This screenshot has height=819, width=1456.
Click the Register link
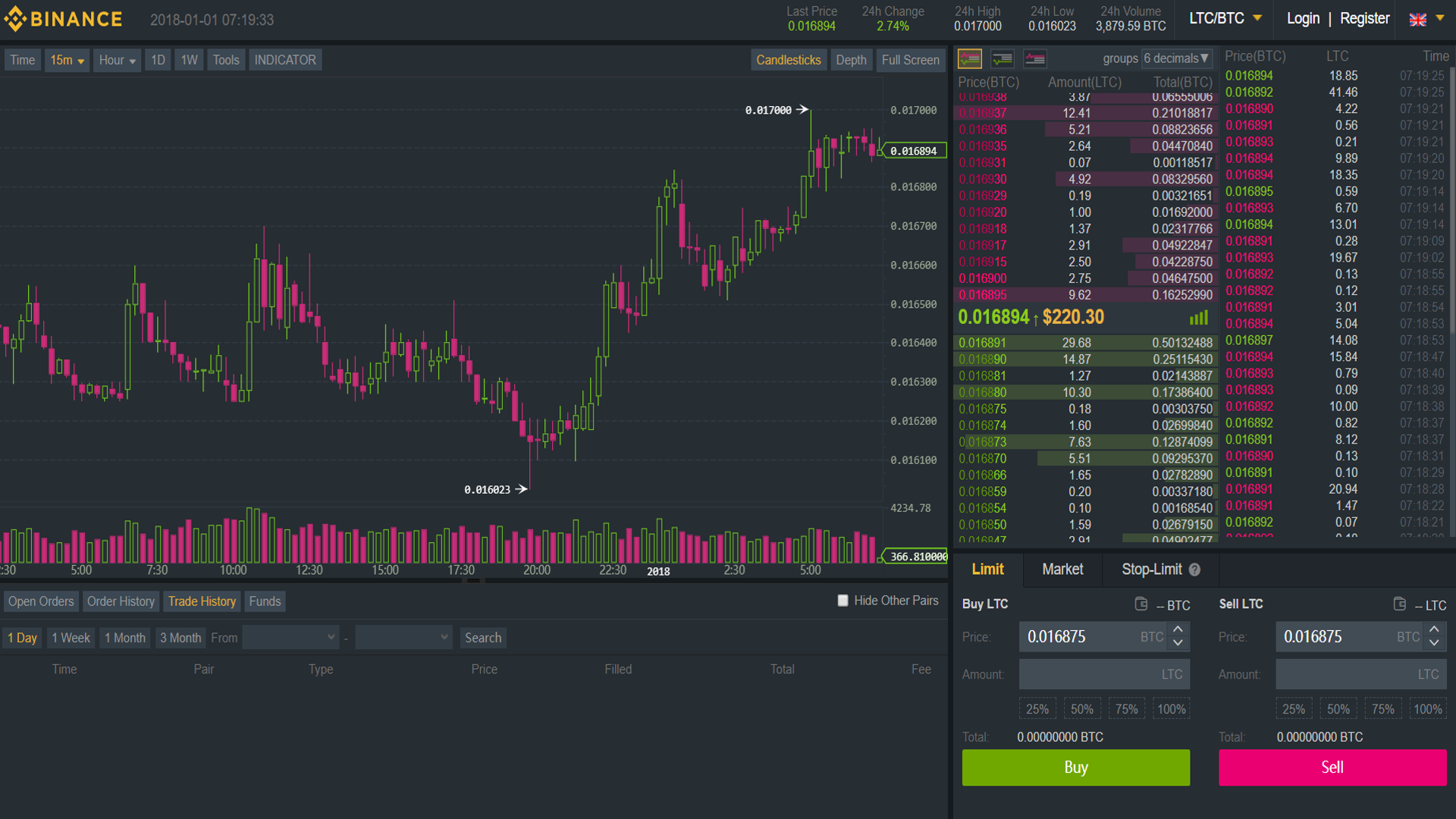point(1364,18)
